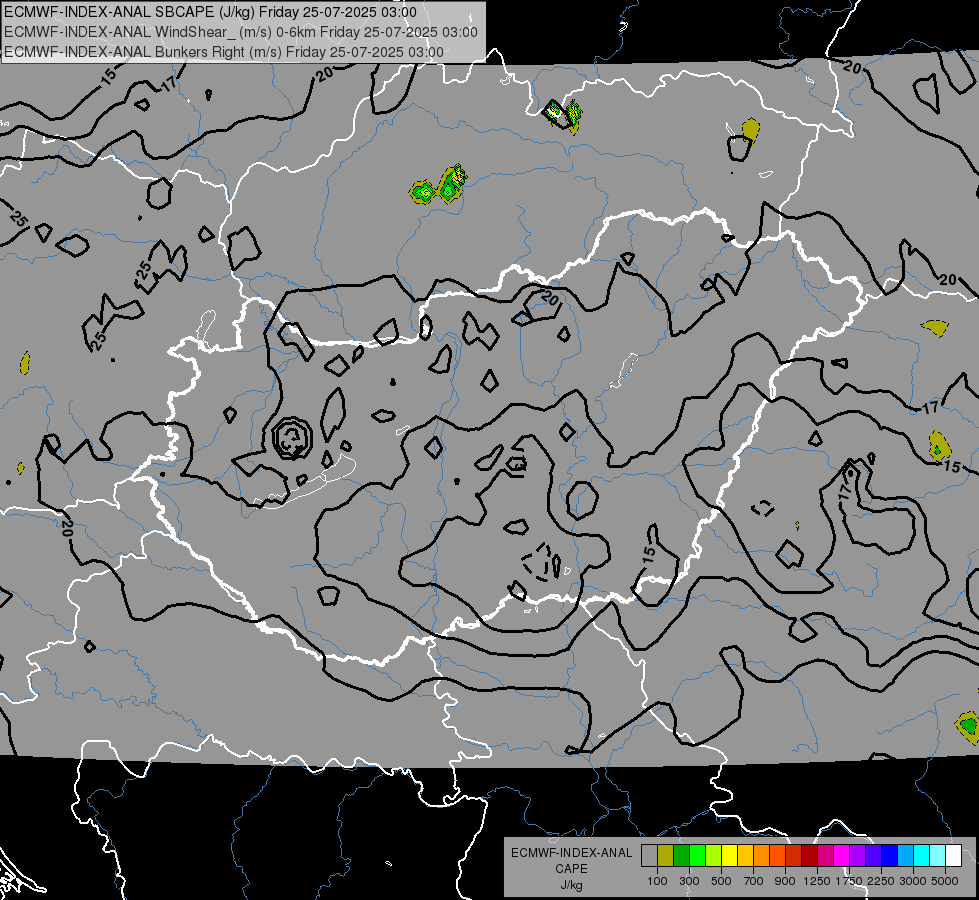Select the white legend swatch
The width and height of the screenshot is (979, 900).
point(953,856)
